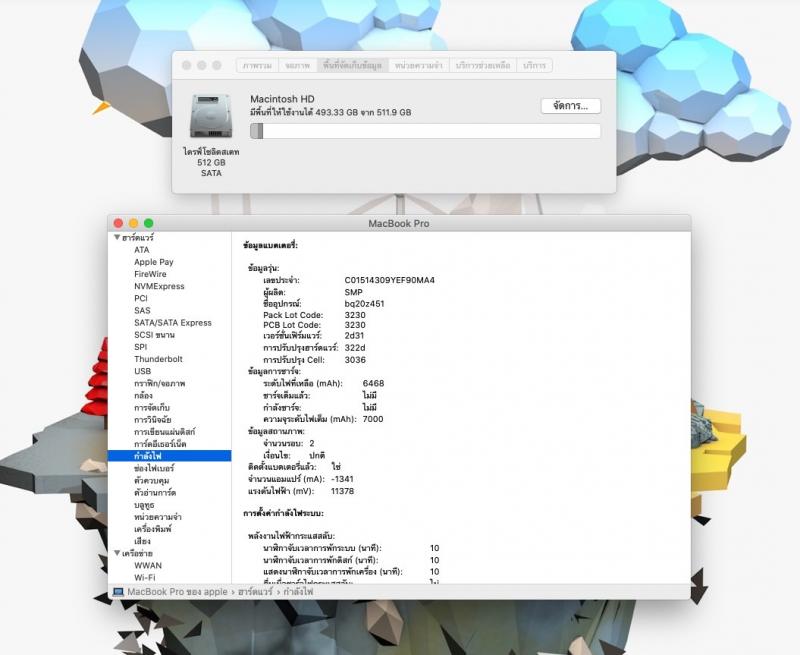This screenshot has height=655, width=800.
Task: Select Wi-Fi in the network list
Action: (x=145, y=578)
